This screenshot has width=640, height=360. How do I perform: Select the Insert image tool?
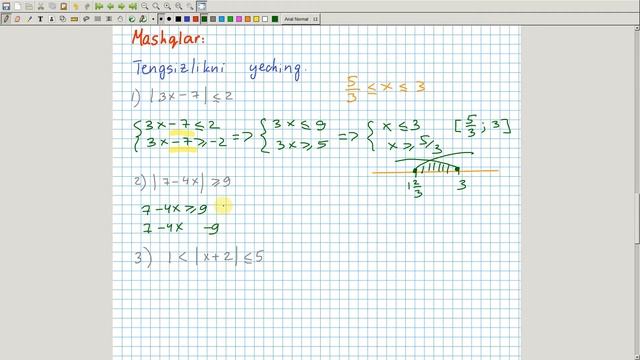point(52,19)
